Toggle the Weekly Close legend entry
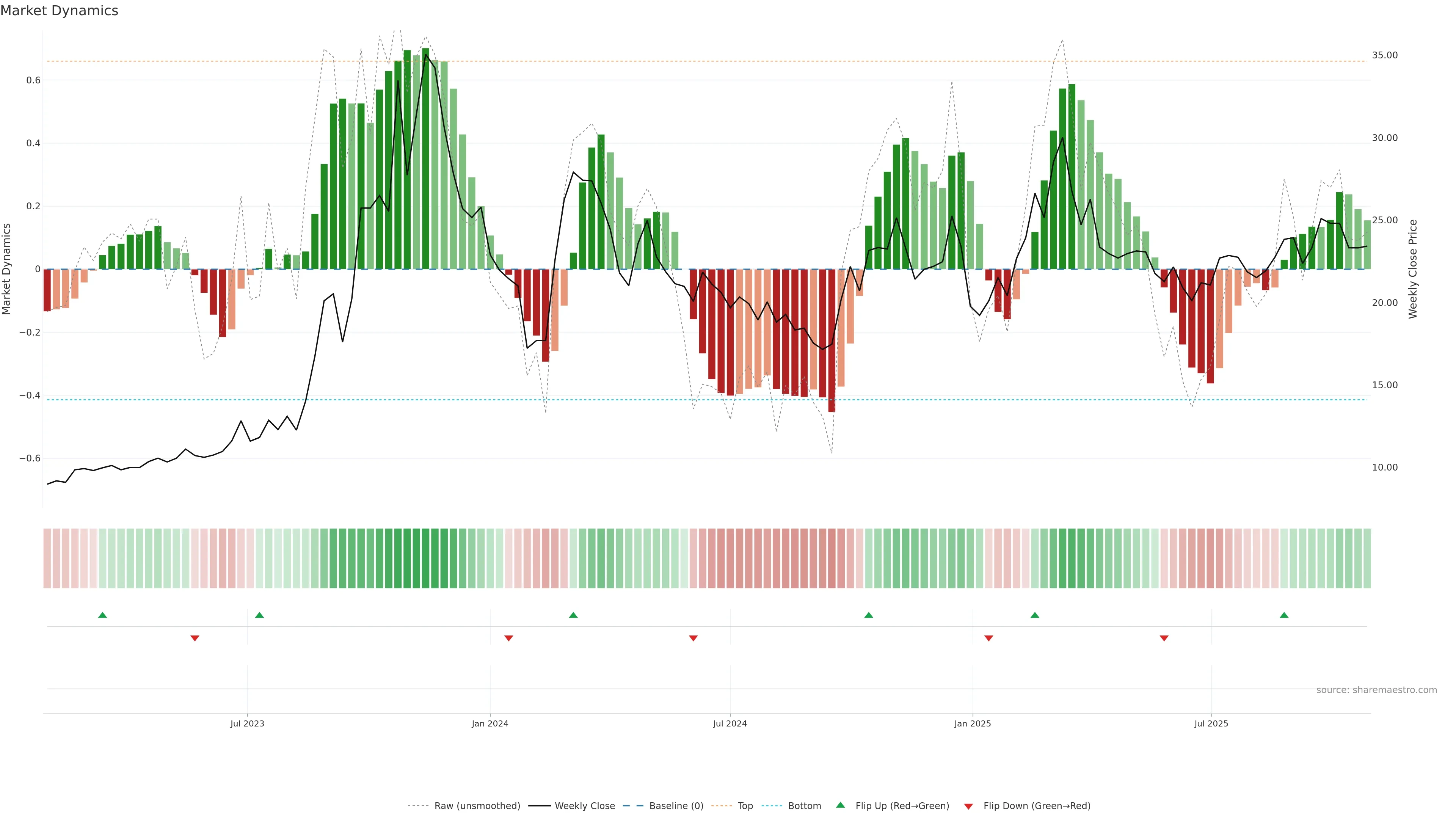 584,806
